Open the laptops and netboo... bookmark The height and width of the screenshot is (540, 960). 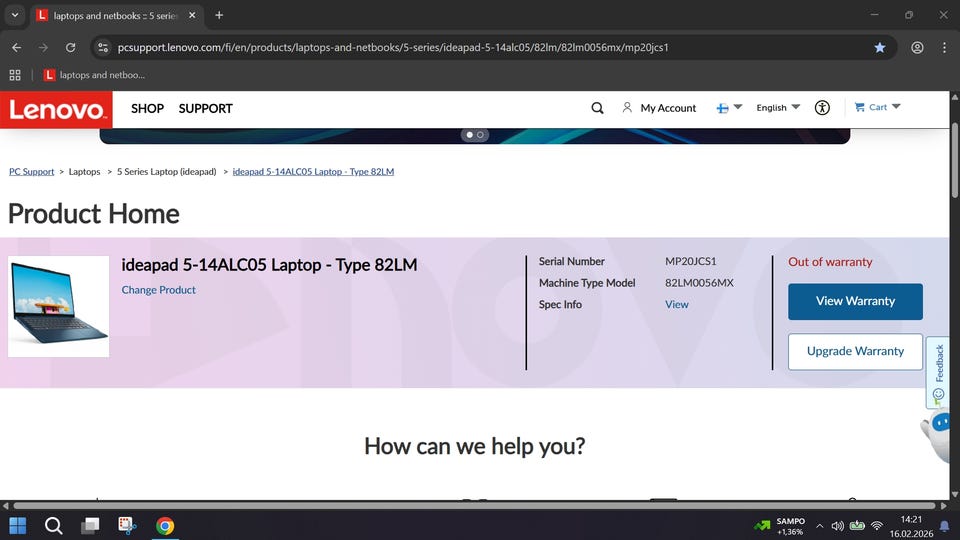[94, 75]
